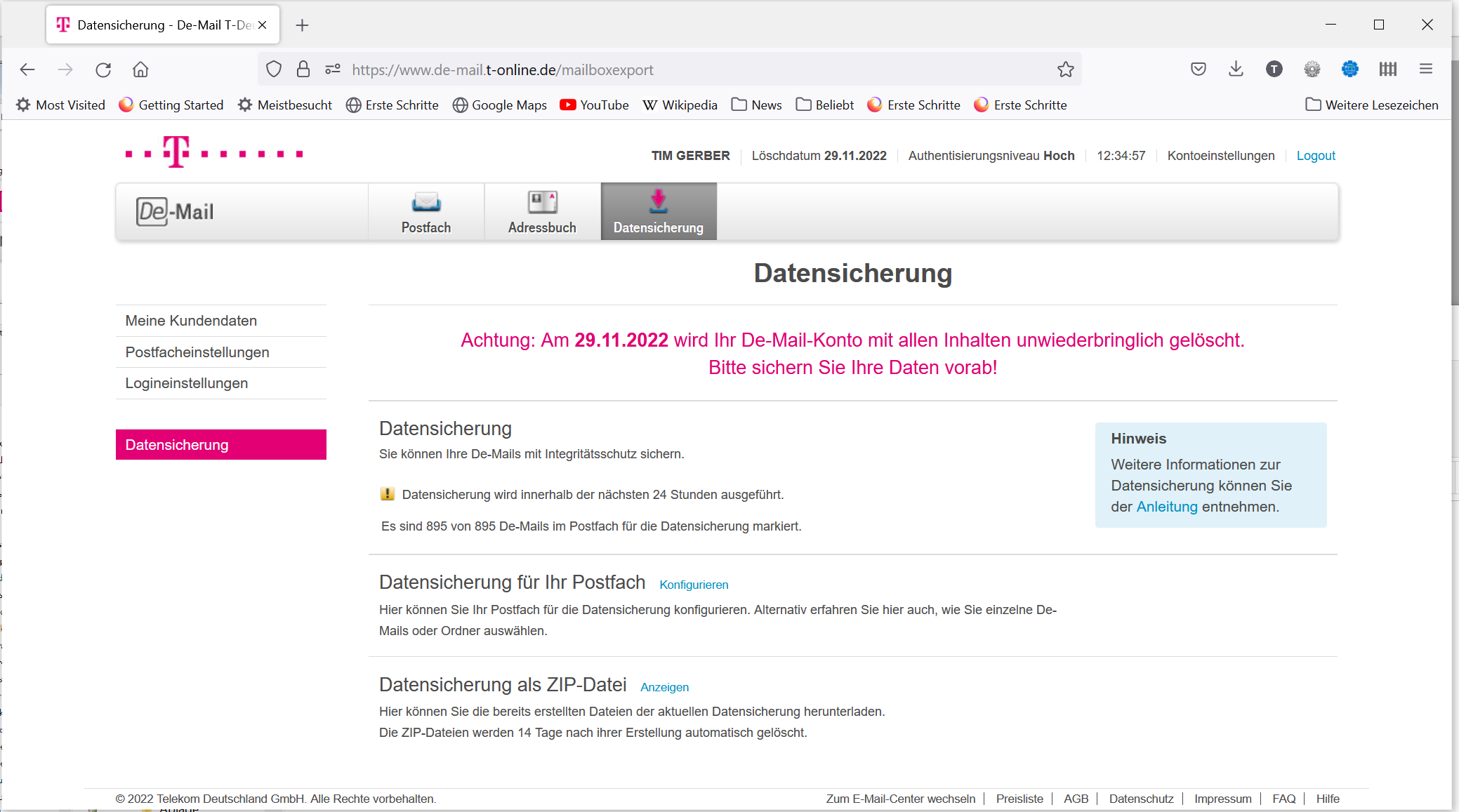Open Firefox downloads arrow icon
Image resolution: width=1459 pixels, height=812 pixels.
pos(1236,69)
